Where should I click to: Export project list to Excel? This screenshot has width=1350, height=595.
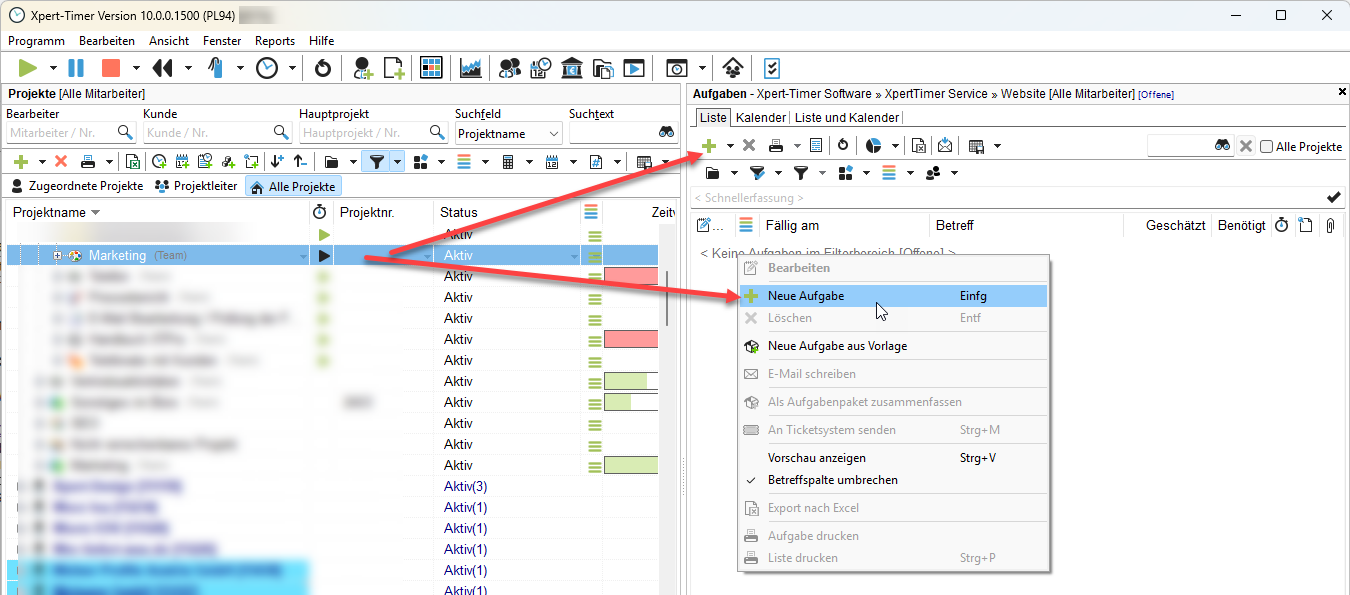[132, 161]
